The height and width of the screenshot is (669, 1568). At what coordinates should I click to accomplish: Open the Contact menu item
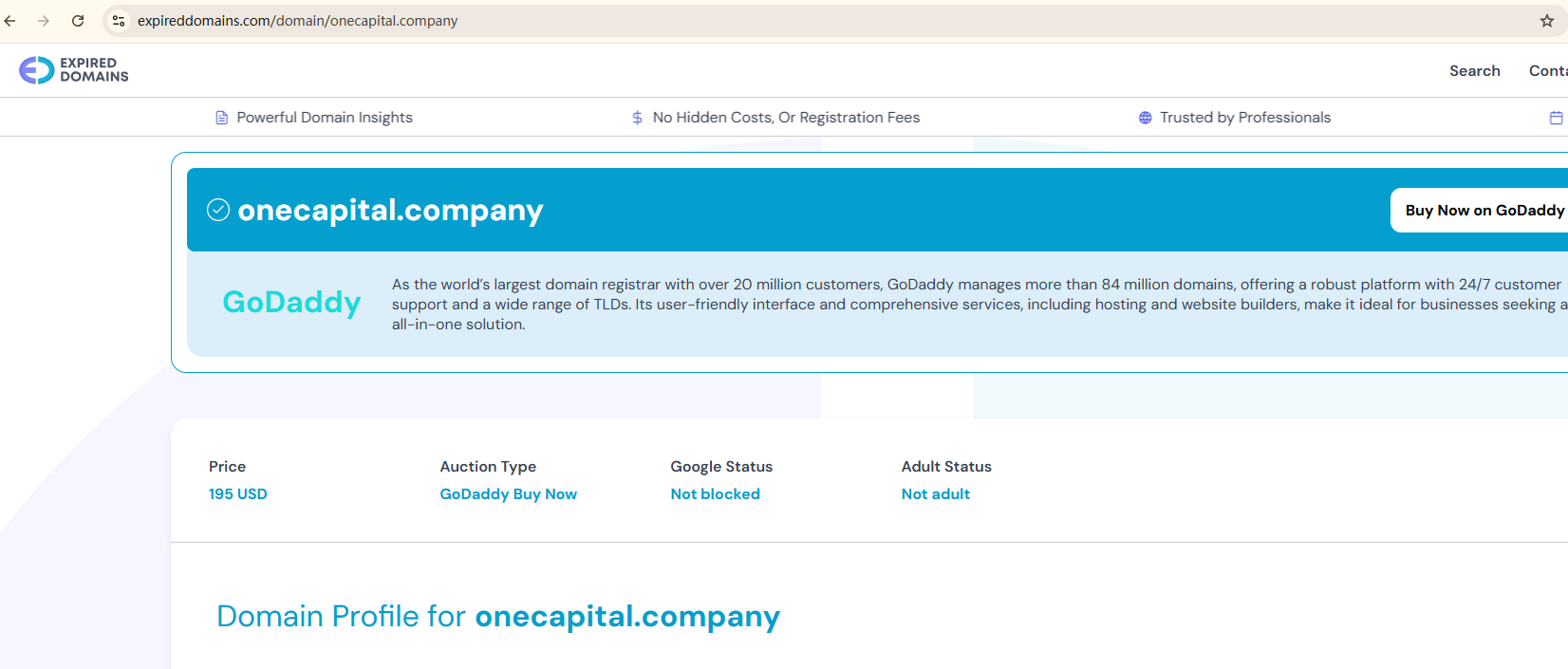1547,71
